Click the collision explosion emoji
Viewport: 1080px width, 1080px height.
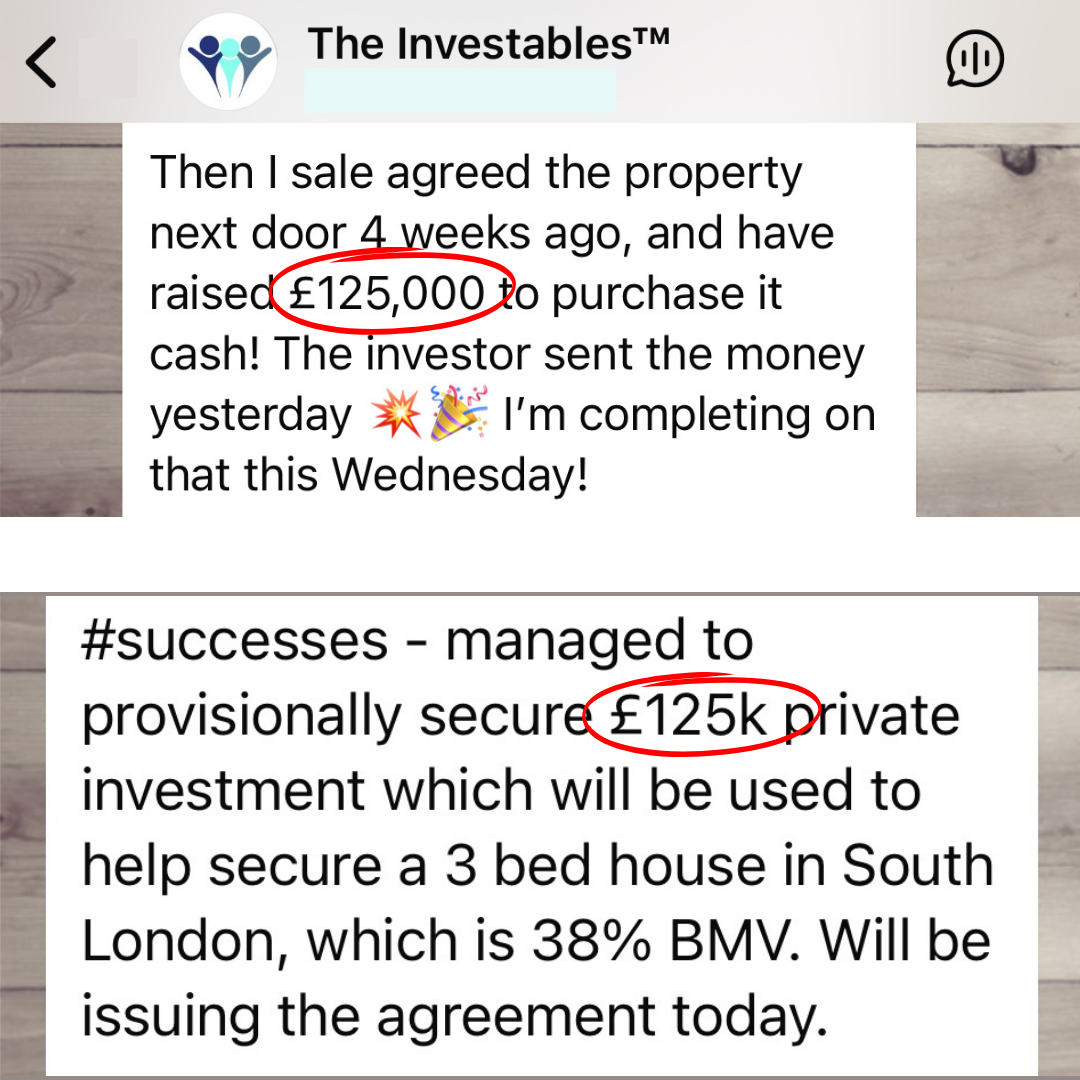(x=395, y=415)
